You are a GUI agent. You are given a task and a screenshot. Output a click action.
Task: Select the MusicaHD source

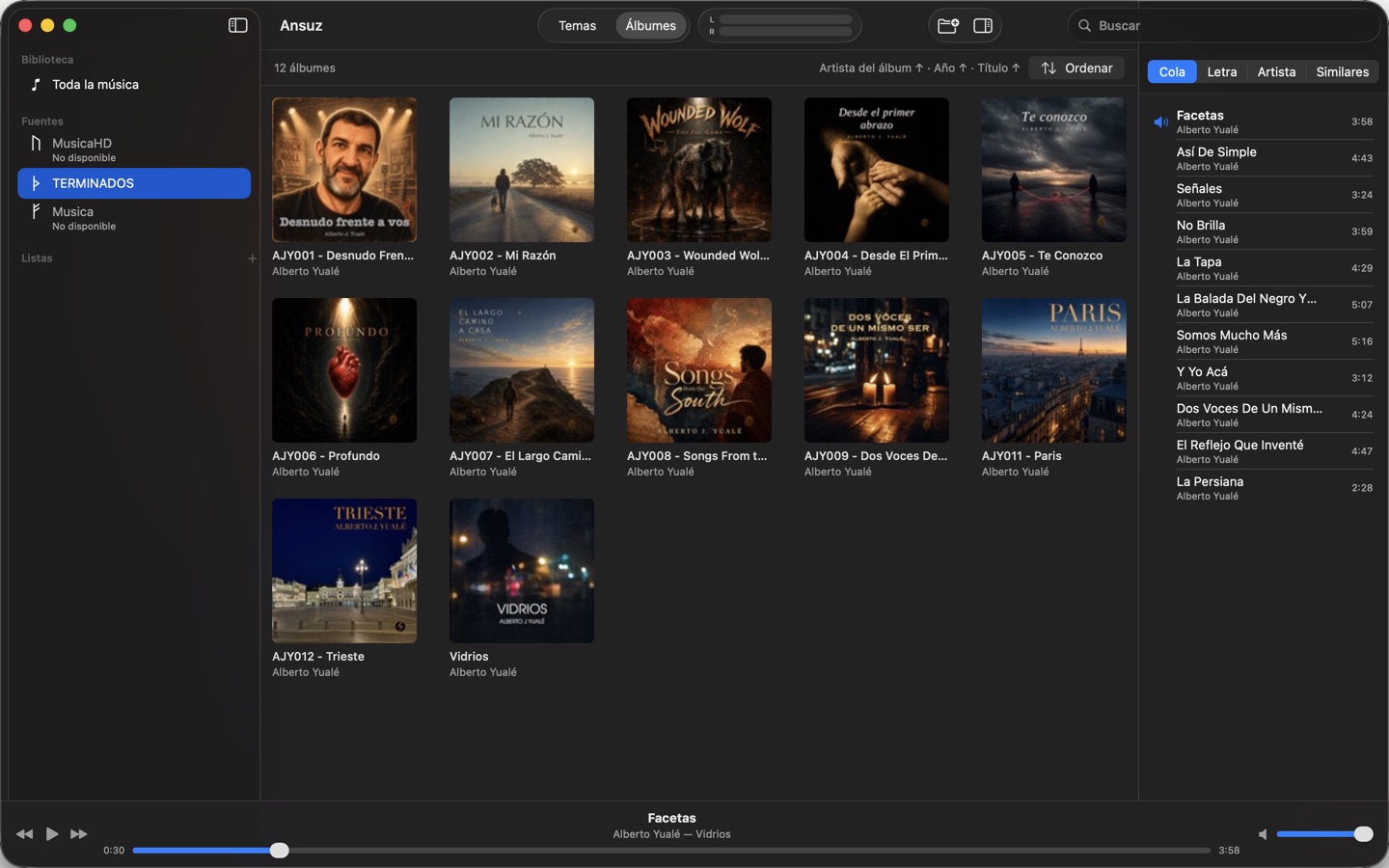[x=134, y=149]
